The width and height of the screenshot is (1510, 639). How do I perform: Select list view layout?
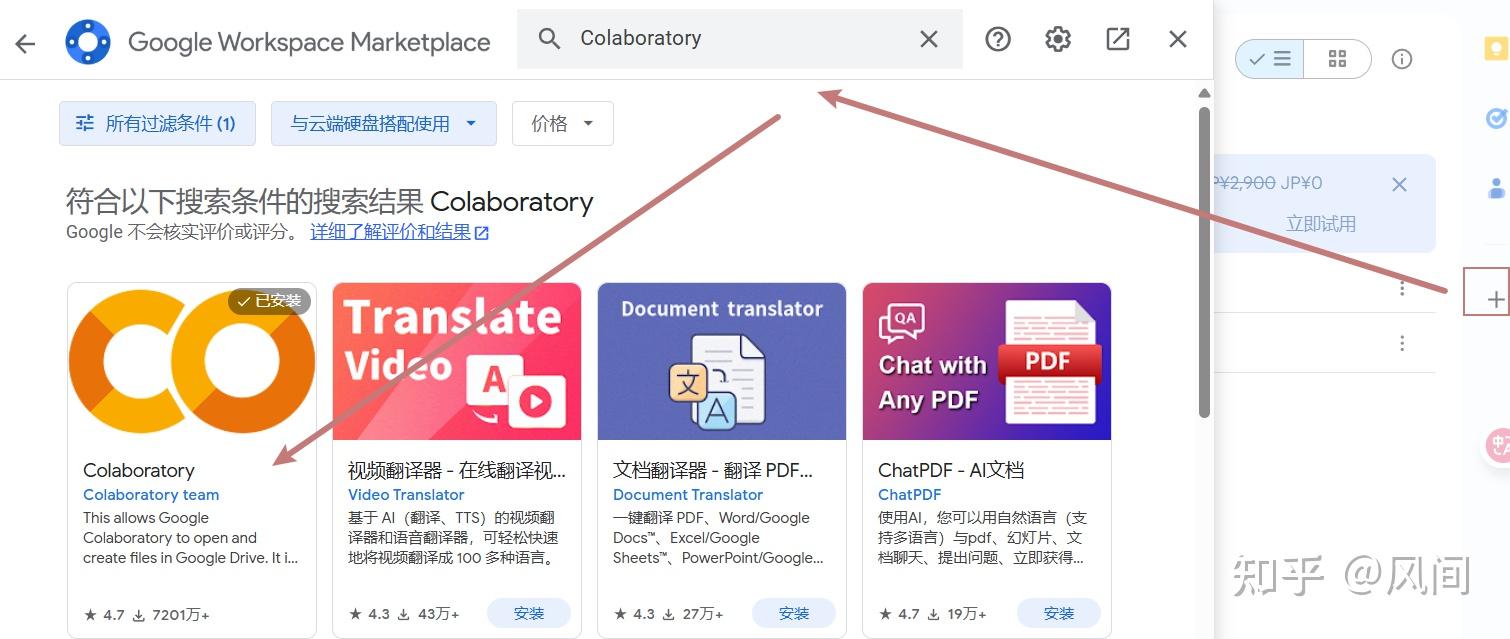point(1271,59)
